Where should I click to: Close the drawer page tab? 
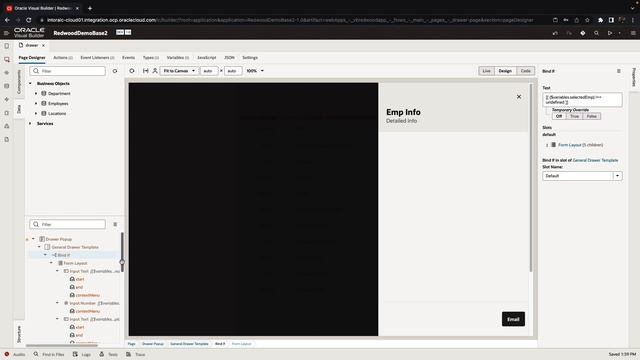[43, 45]
